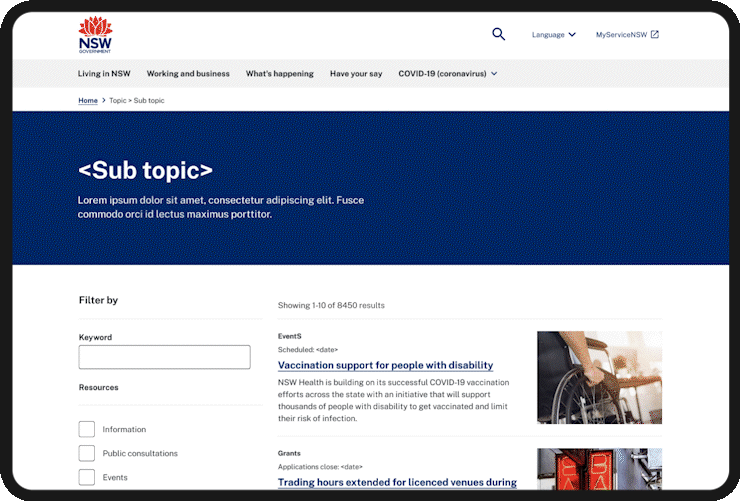The width and height of the screenshot is (740, 501).
Task: Click the 'EventS' category label
Action: (x=289, y=336)
